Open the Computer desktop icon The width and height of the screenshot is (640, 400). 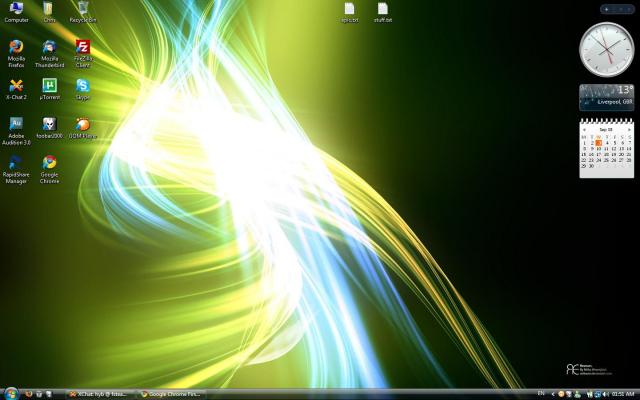(16, 12)
